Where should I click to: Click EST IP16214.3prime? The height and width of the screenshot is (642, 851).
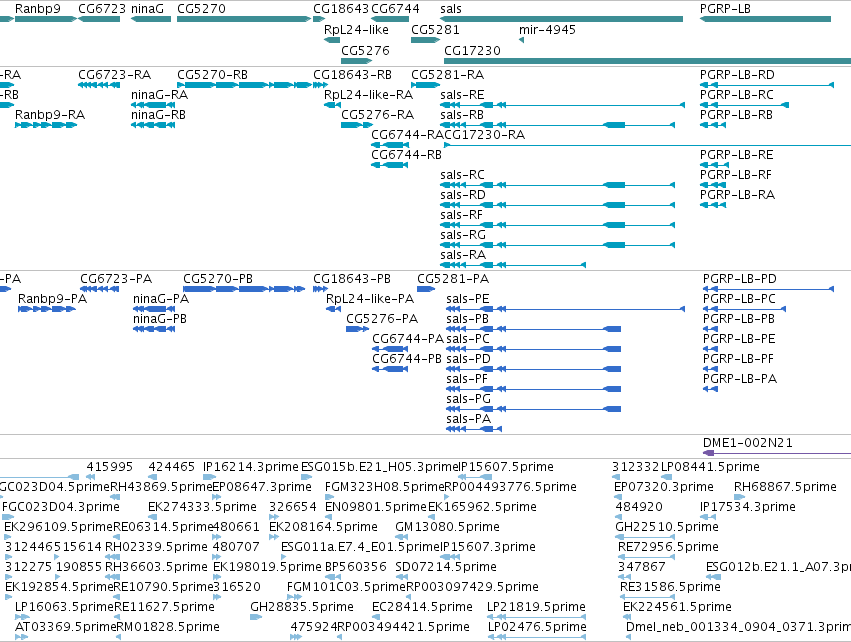point(209,477)
